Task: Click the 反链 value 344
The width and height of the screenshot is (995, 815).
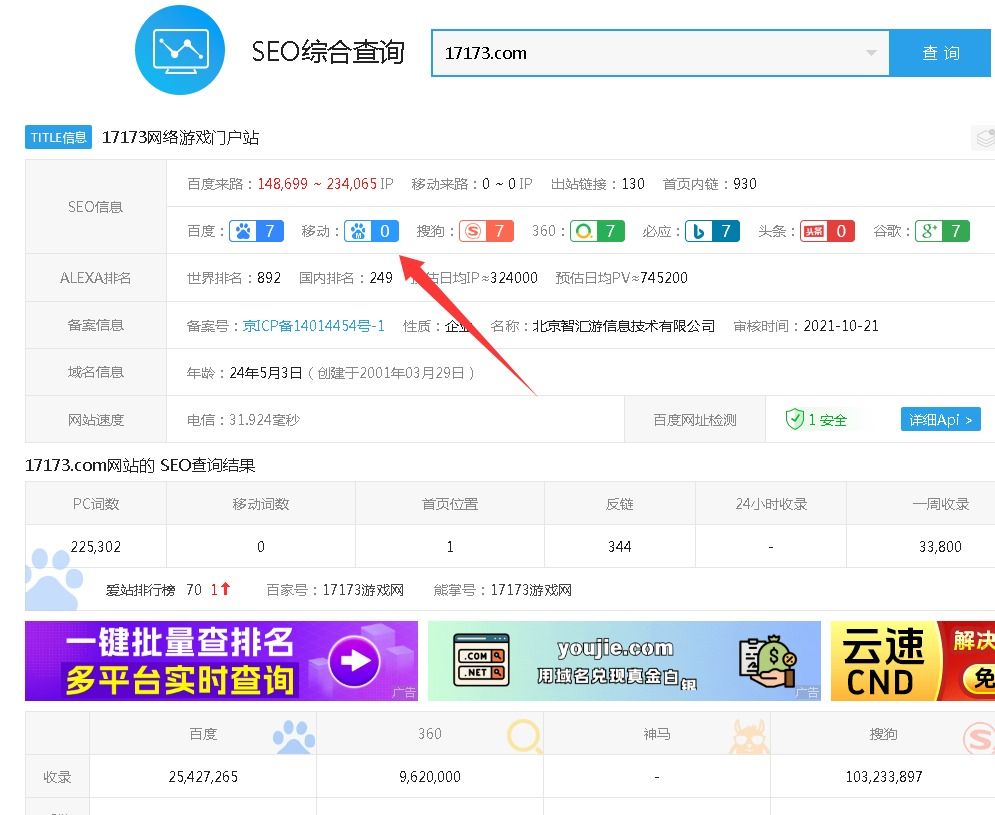Action: tap(619, 547)
